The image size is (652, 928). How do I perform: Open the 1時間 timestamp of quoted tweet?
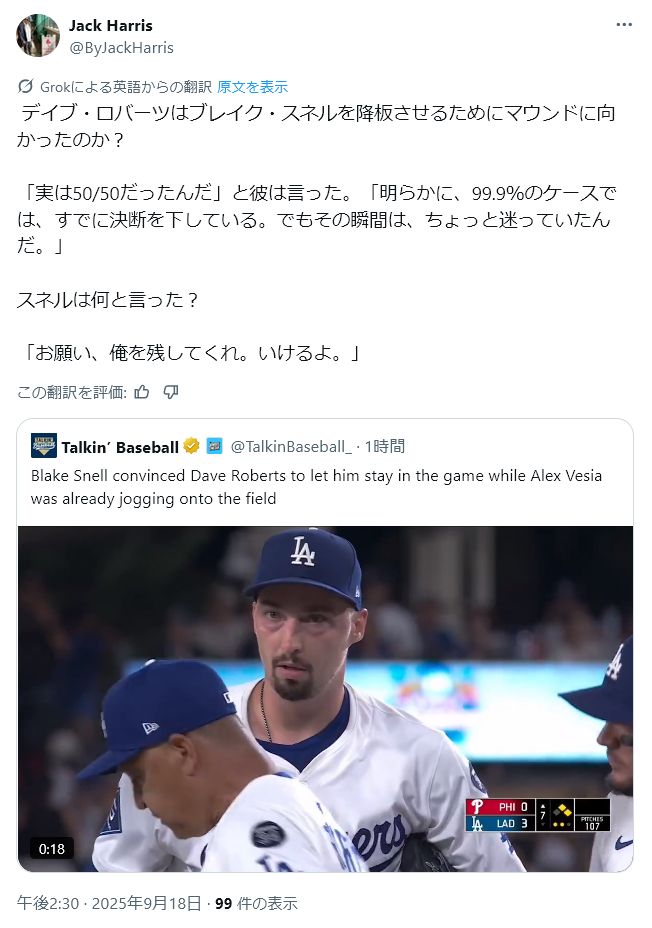click(x=385, y=447)
